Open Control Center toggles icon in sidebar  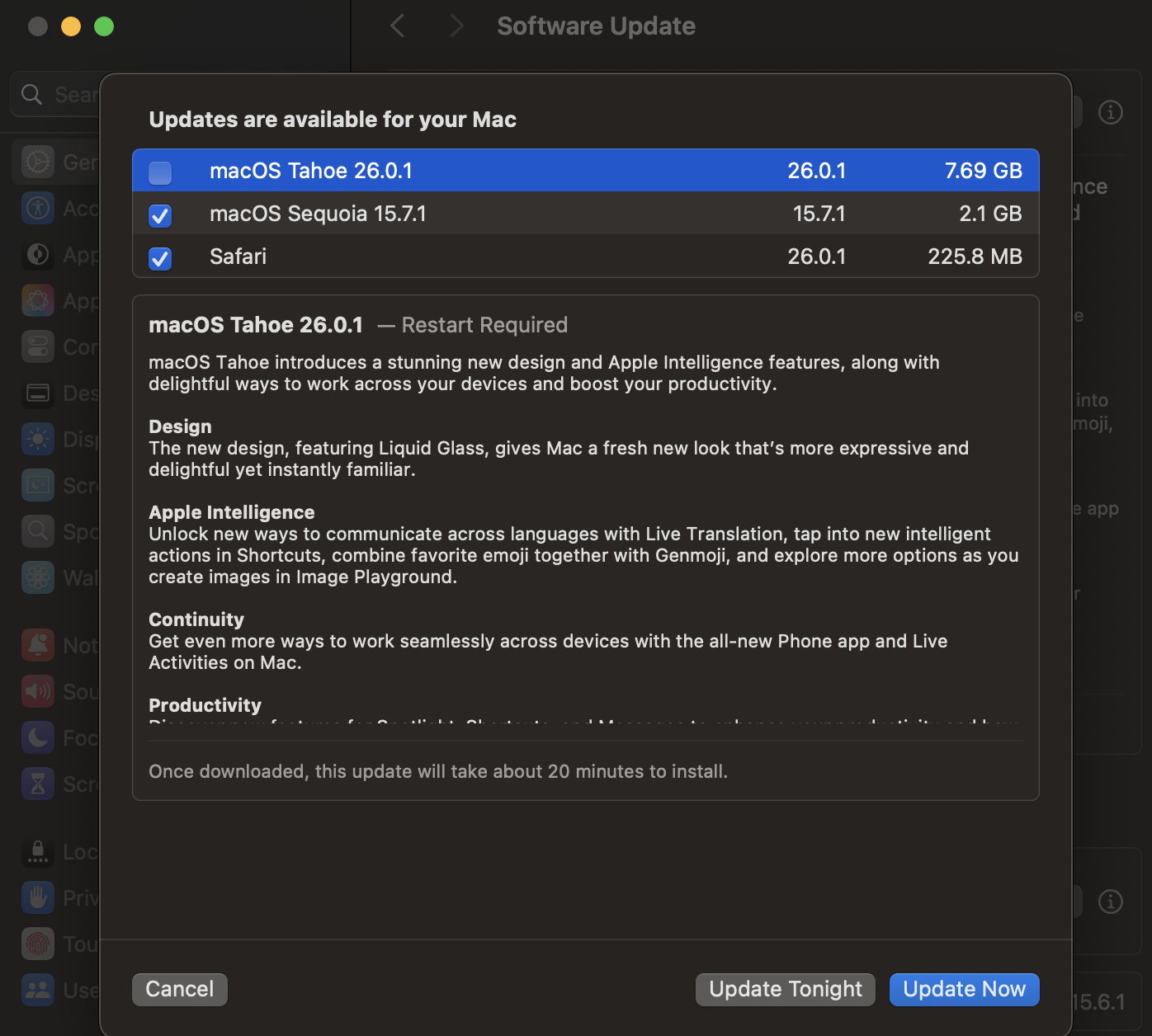click(x=38, y=346)
